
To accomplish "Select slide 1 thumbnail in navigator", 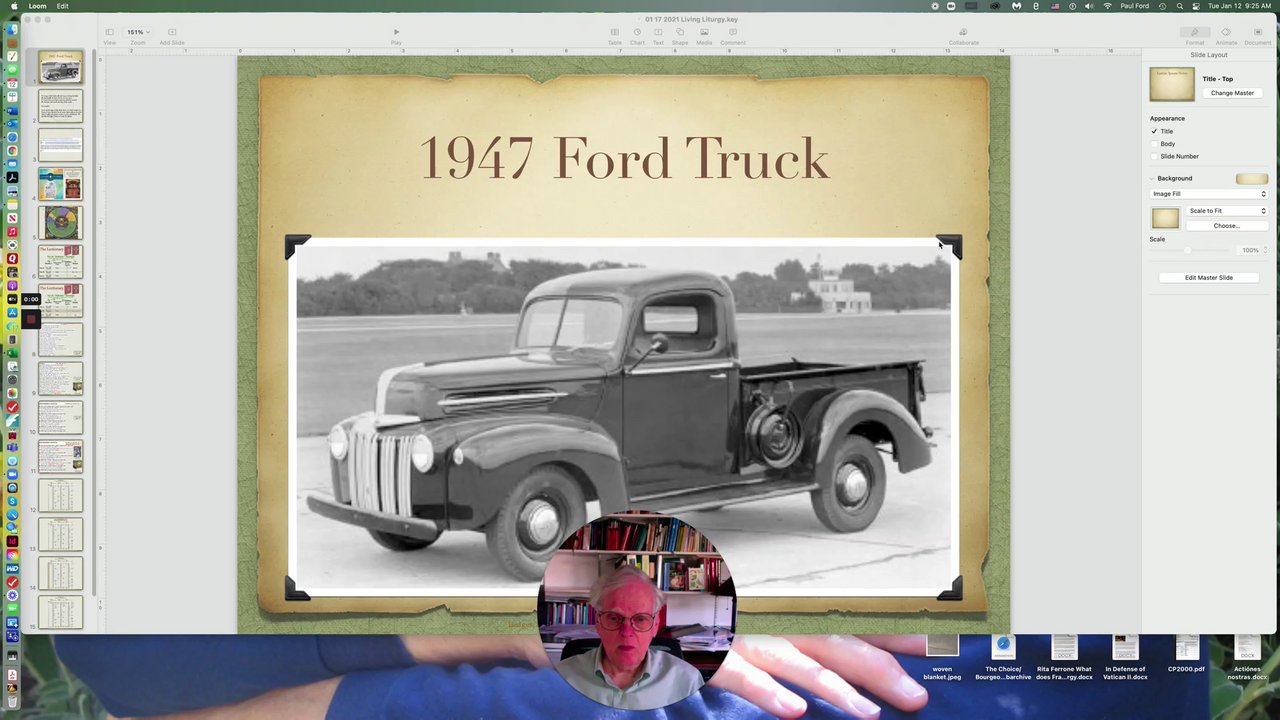I will [x=60, y=67].
